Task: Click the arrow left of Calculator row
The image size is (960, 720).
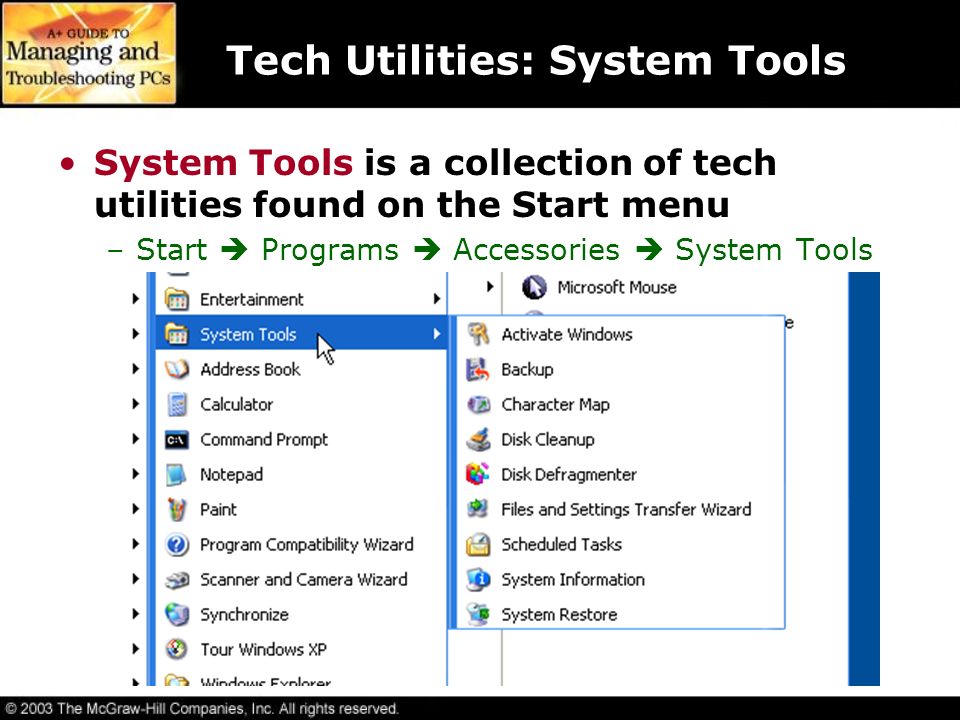Action: click(x=136, y=403)
